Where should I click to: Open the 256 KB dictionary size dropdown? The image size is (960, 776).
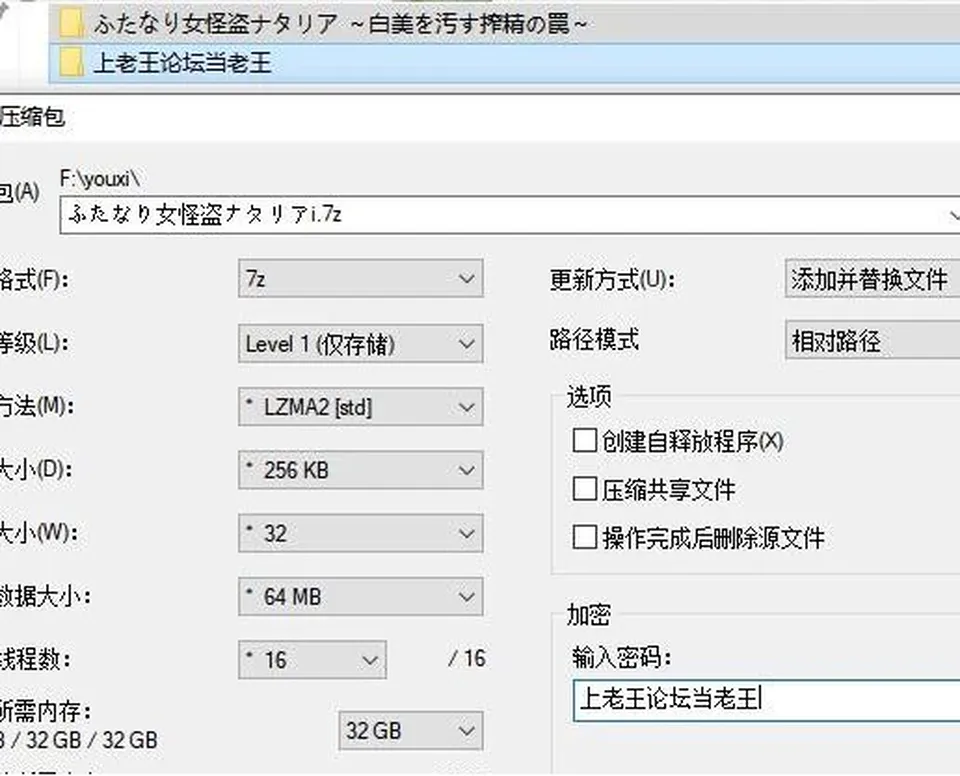tap(361, 470)
